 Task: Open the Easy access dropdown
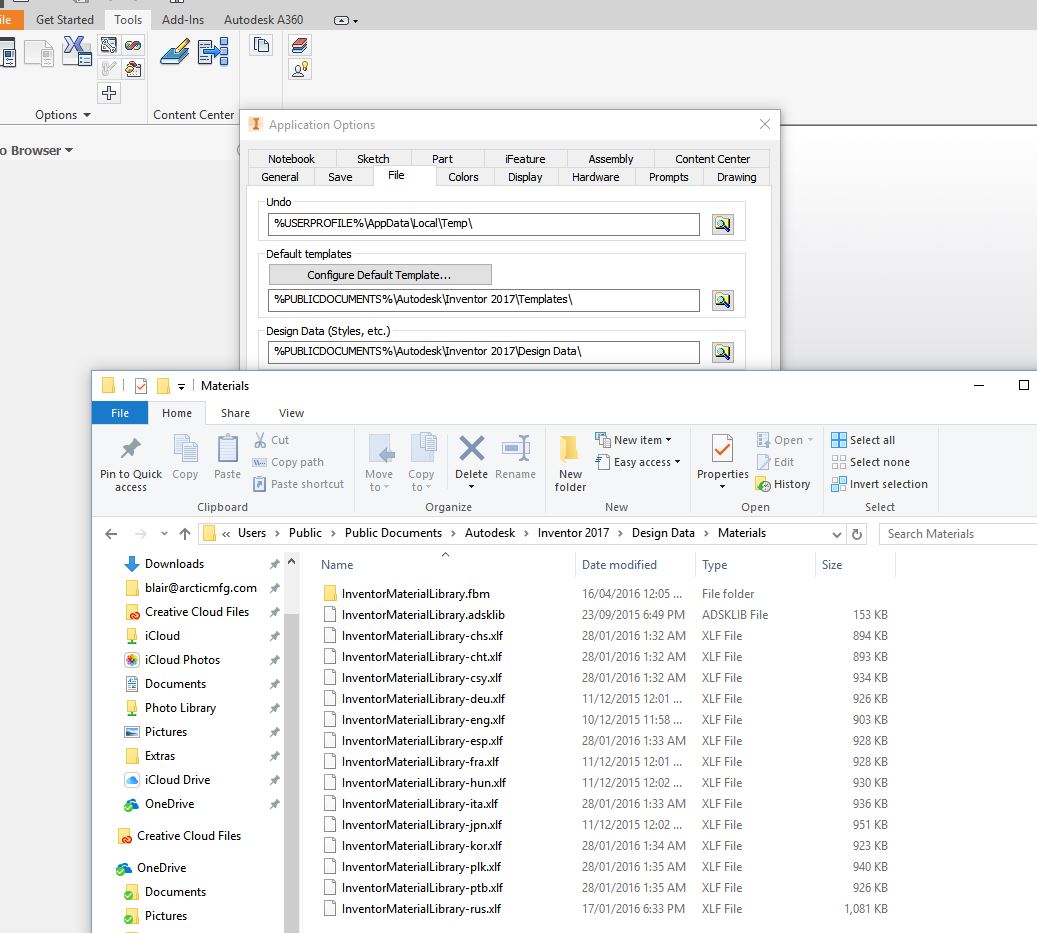click(x=638, y=462)
